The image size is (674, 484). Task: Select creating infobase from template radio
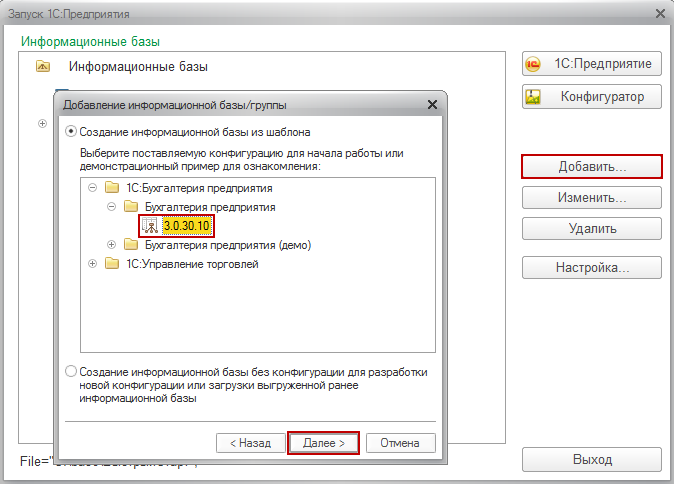point(70,132)
